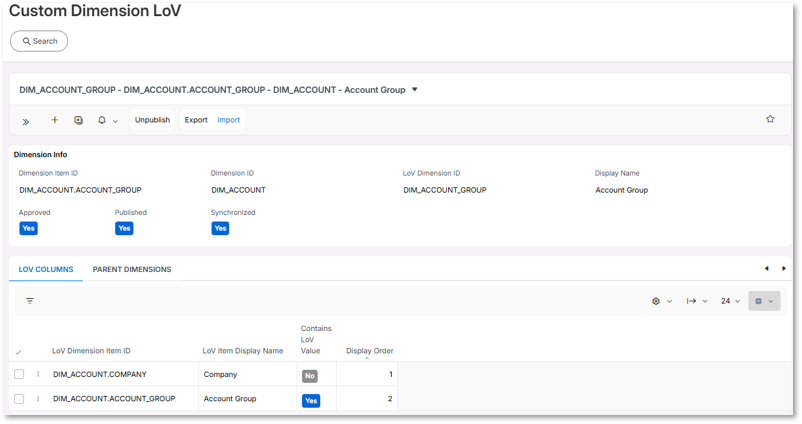Open row menu for DIM_ACCOUNT.COMPANY
802x424 pixels.
[38, 374]
